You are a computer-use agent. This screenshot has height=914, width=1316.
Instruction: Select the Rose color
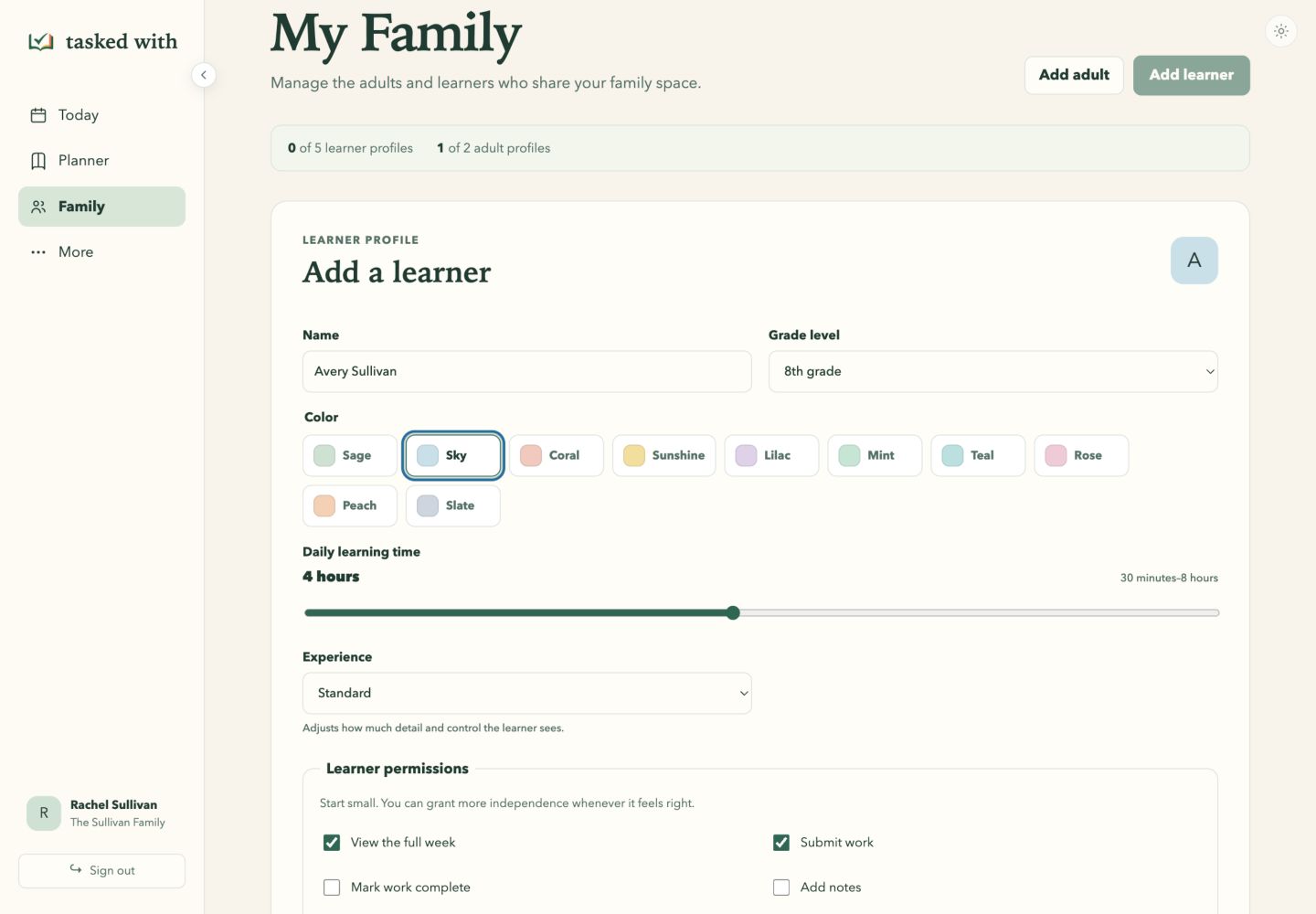pyautogui.click(x=1082, y=455)
